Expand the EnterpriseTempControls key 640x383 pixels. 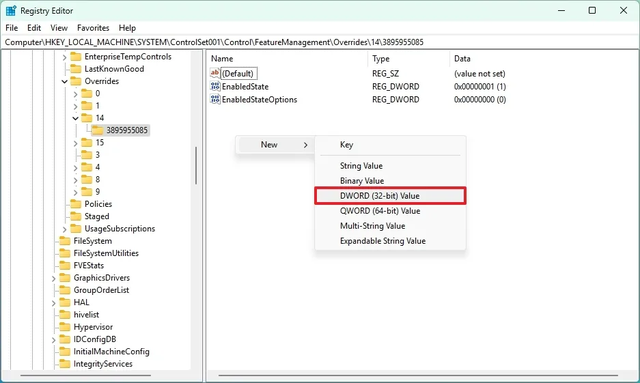click(64, 57)
